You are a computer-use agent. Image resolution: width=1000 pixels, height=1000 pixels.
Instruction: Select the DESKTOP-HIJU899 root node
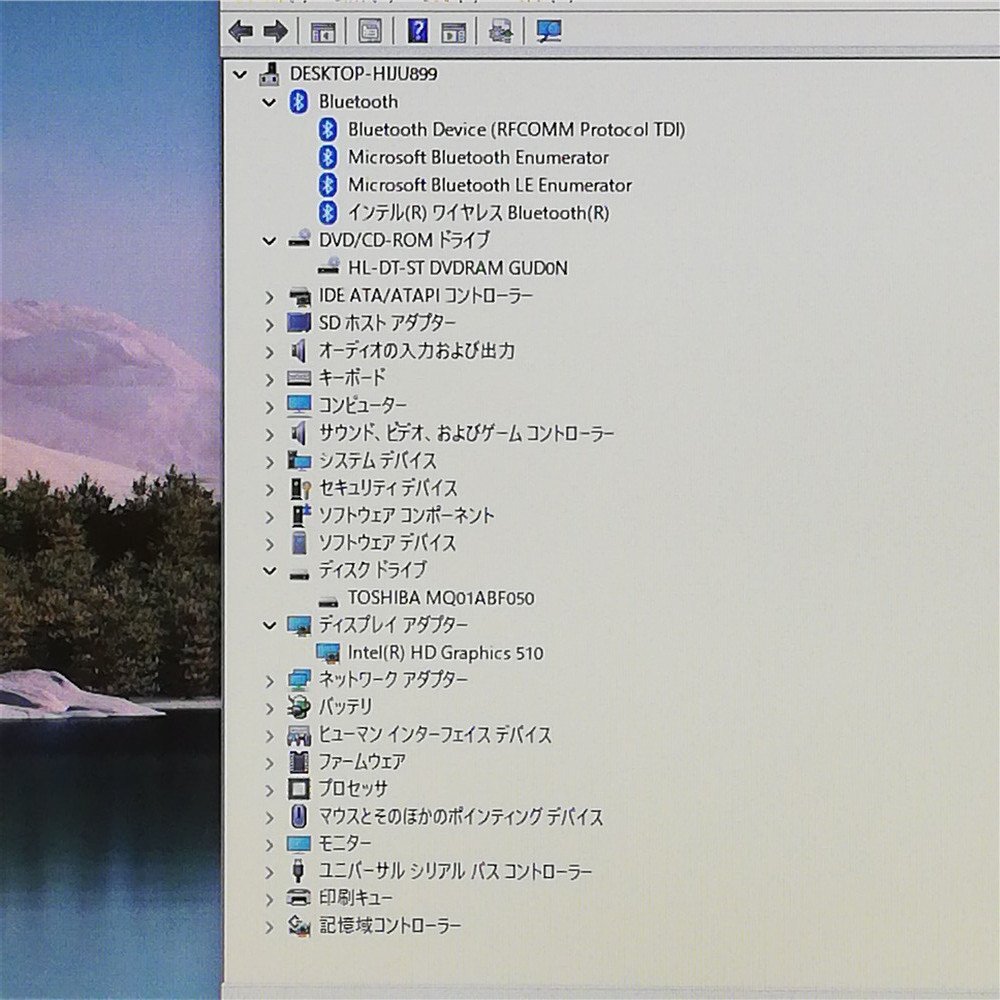point(362,74)
